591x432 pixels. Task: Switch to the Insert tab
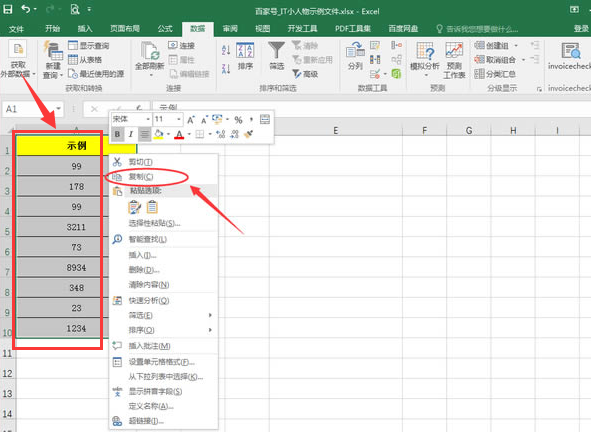(85, 29)
